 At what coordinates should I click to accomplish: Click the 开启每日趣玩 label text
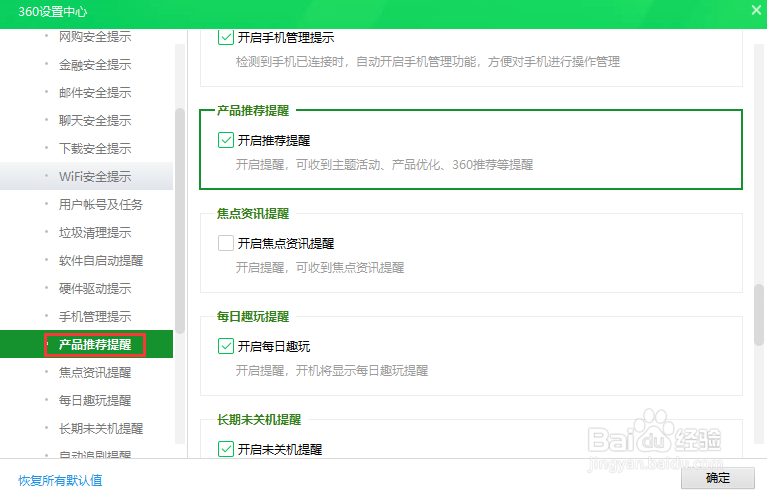(274, 347)
